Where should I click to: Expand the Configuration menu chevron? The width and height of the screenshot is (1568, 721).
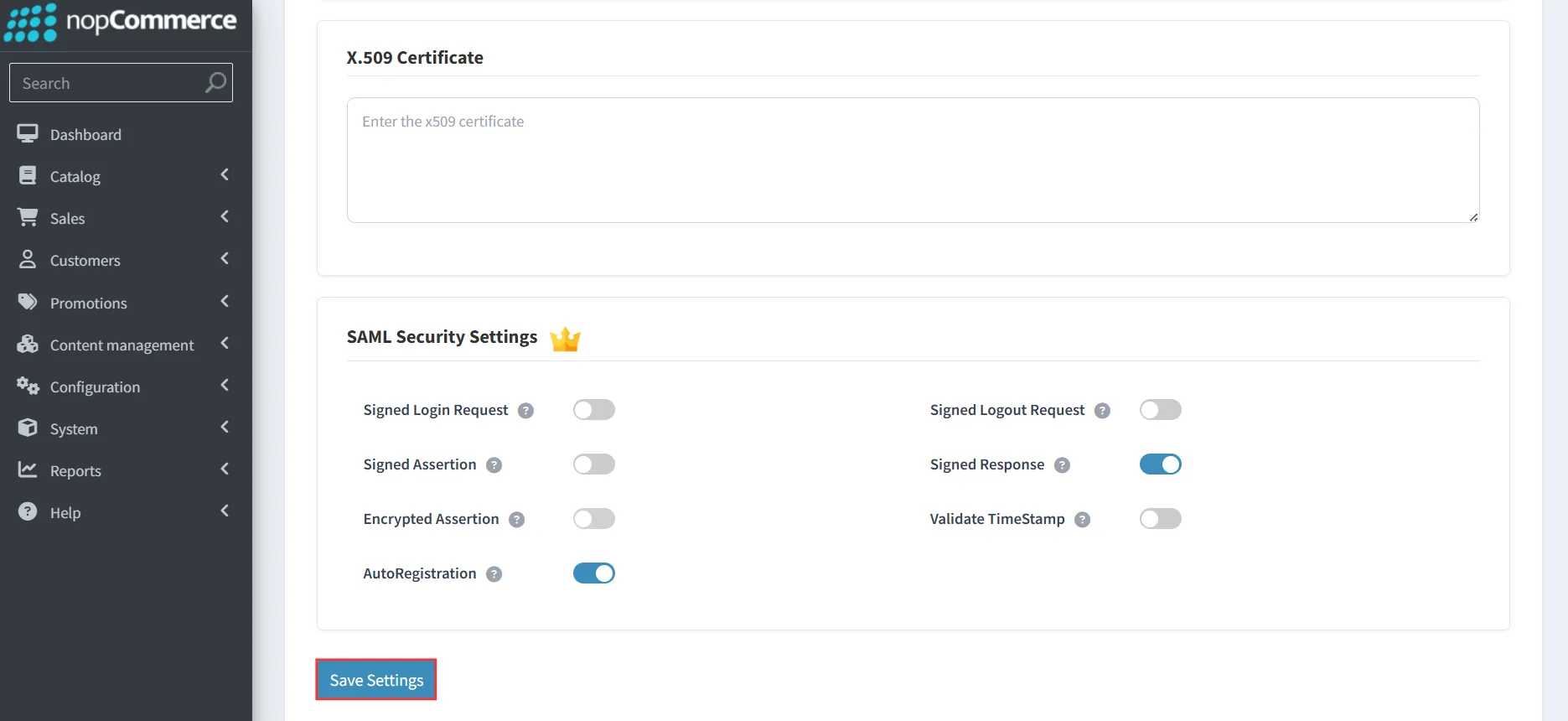[225, 386]
